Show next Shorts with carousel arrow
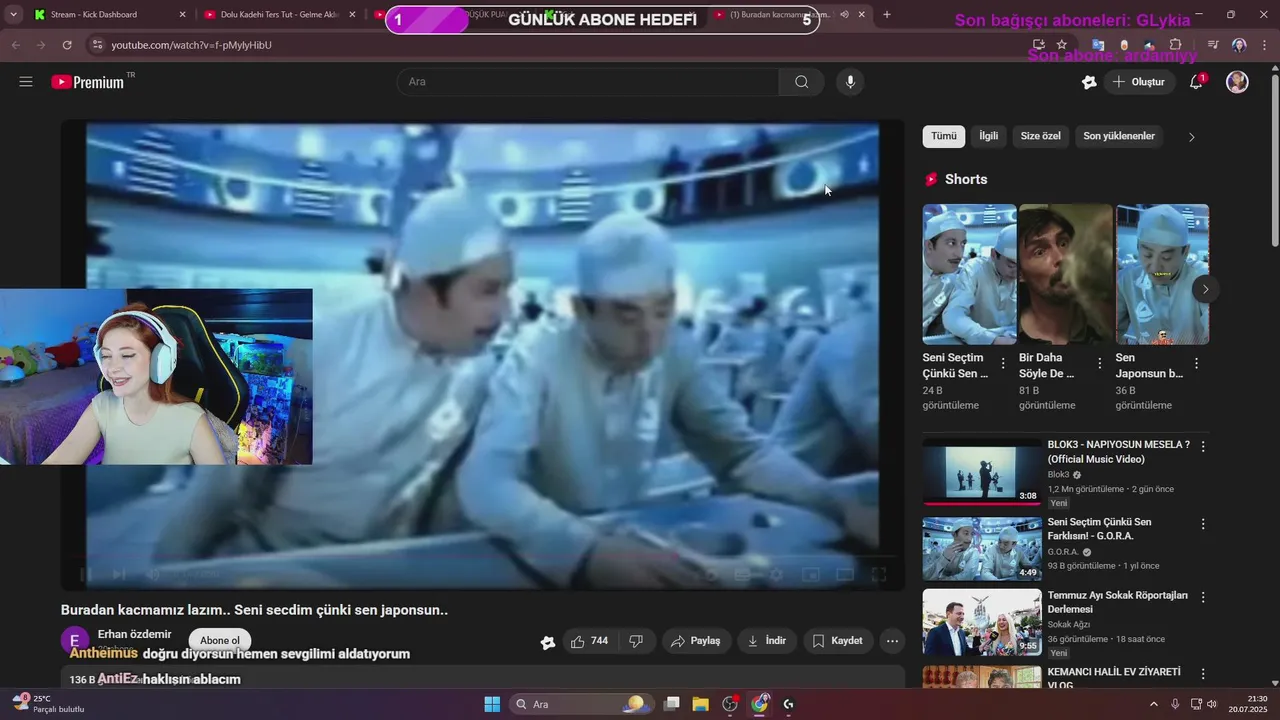The image size is (1280, 720). click(1205, 289)
